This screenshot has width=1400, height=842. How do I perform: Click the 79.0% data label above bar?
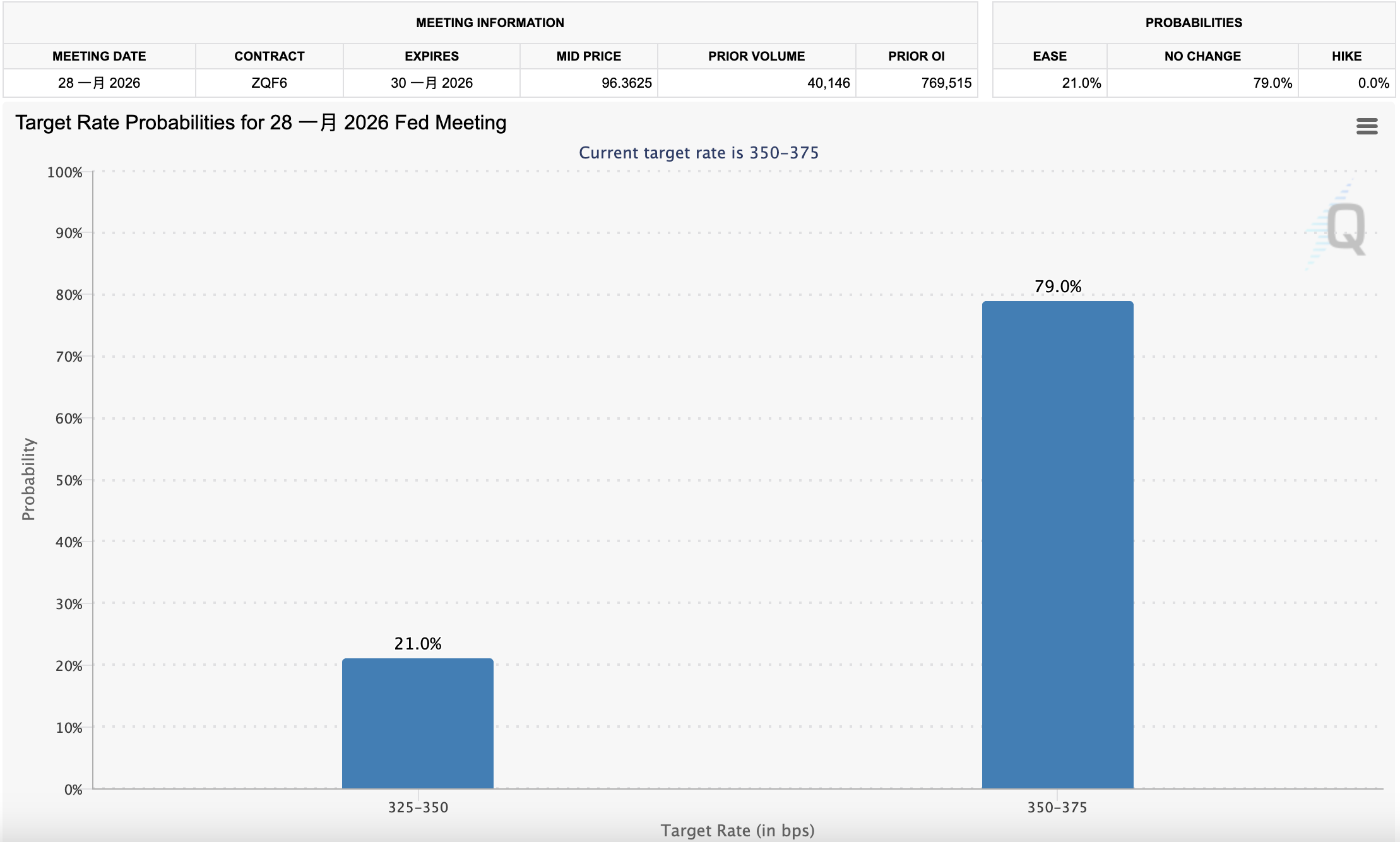[x=1057, y=287]
